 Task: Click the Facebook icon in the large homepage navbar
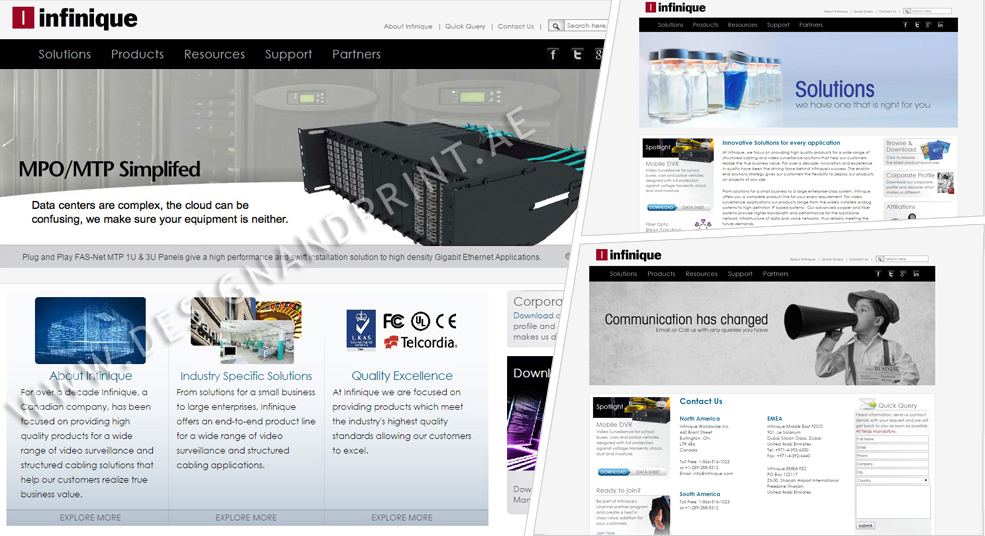point(552,54)
